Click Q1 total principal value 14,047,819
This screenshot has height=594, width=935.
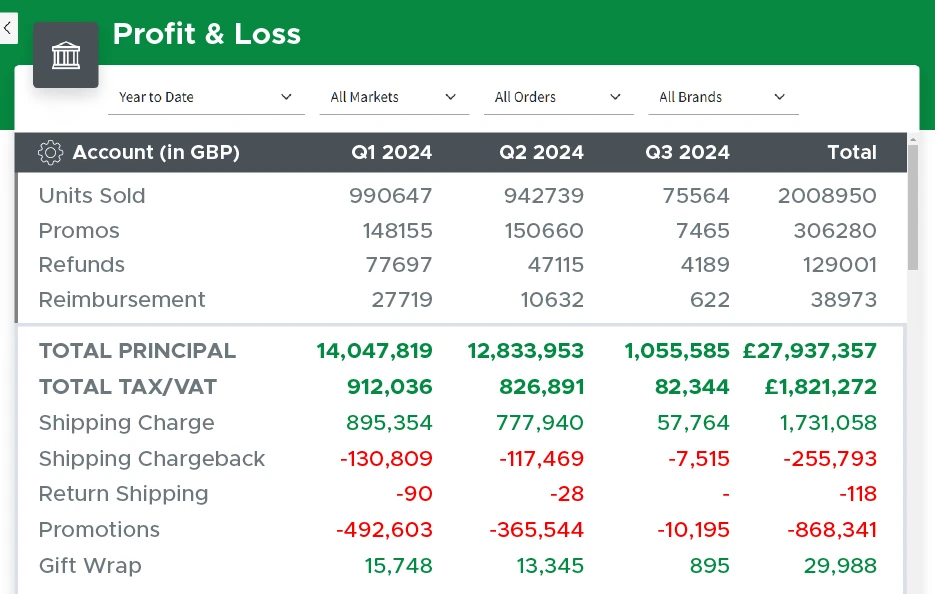[374, 351]
